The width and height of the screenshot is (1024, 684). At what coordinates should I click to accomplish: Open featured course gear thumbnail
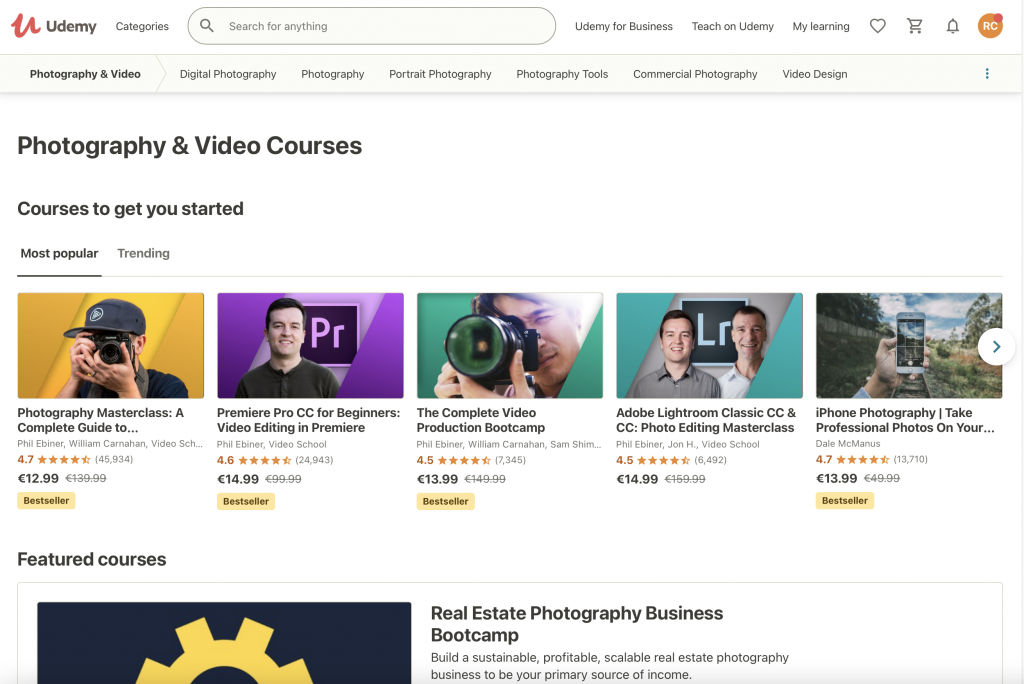coord(224,643)
